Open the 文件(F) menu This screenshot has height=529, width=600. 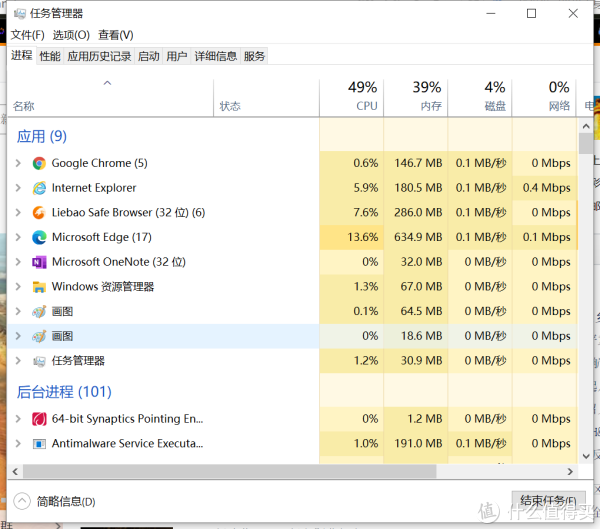coord(28,35)
